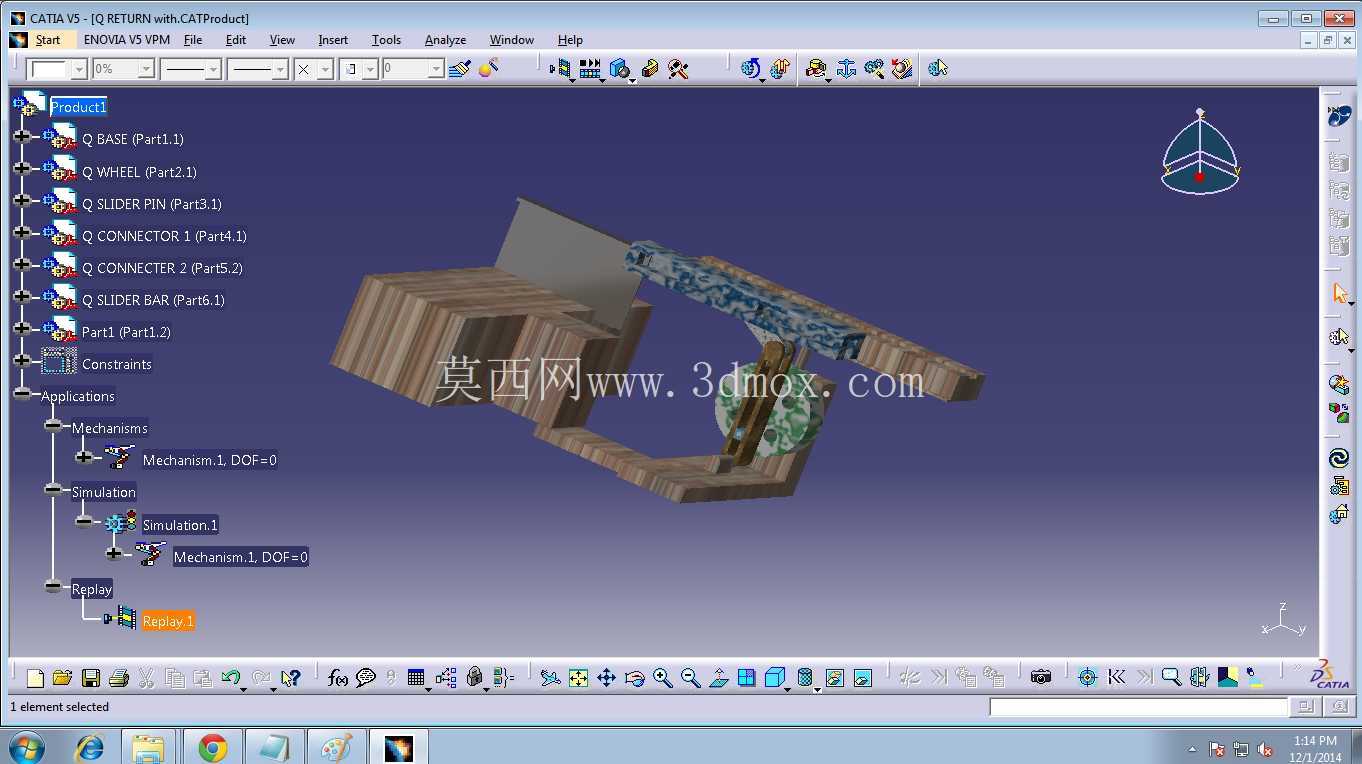The width and height of the screenshot is (1362, 764).
Task: Click the Select arrow tool
Action: point(1340,294)
